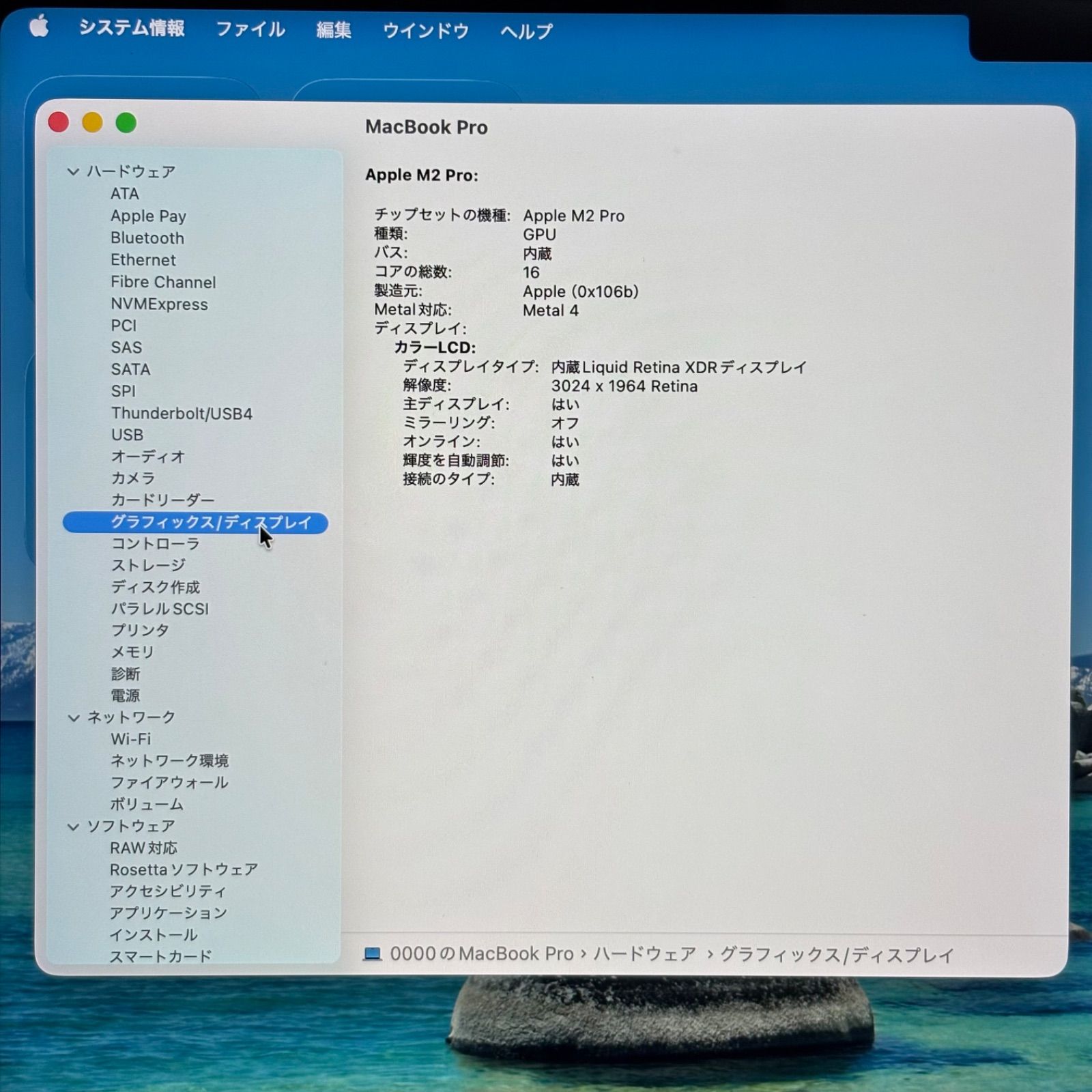1092x1092 pixels.
Task: Select NVMExpress in the sidebar
Action: pos(160,304)
